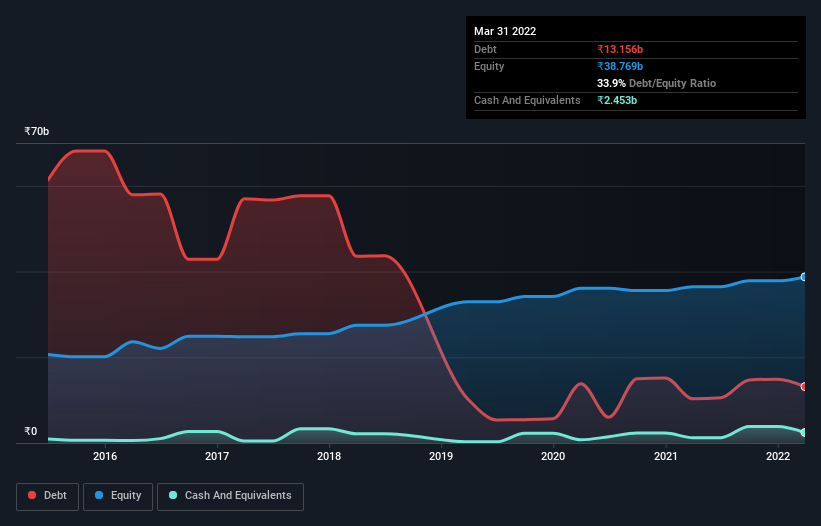Click the 2019 axis label

tap(441, 456)
